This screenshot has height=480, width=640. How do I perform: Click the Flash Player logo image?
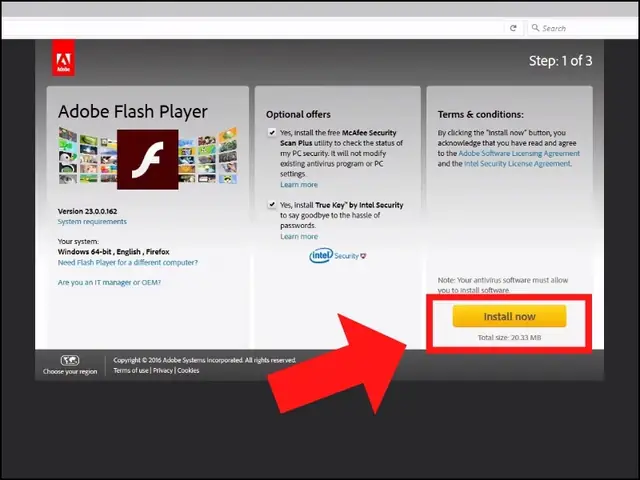(147, 159)
